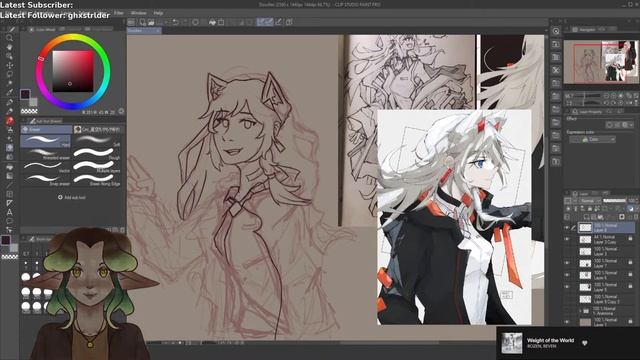Viewport: 640px width, 360px height.
Task: Select the Ruler triangle tool
Action: (9, 203)
